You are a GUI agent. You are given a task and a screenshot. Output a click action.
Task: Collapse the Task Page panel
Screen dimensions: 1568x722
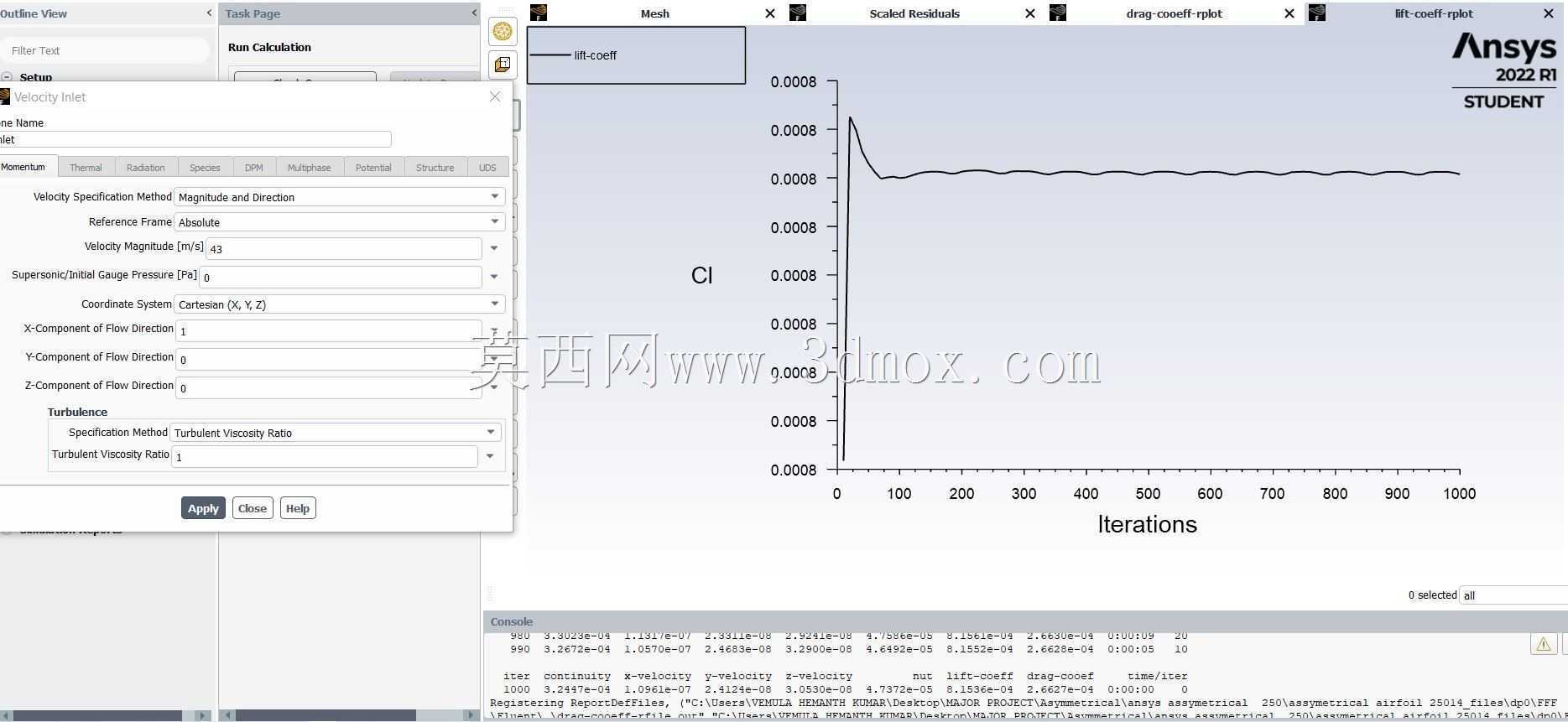click(474, 13)
